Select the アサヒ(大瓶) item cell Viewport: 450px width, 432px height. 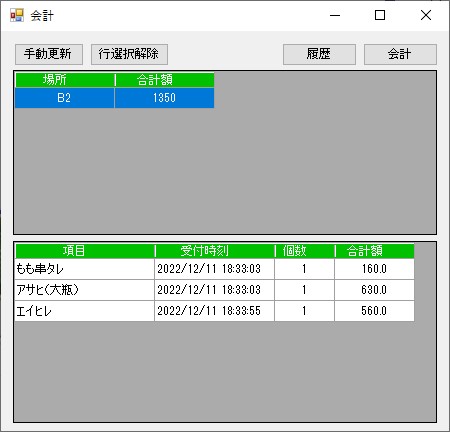click(85, 290)
